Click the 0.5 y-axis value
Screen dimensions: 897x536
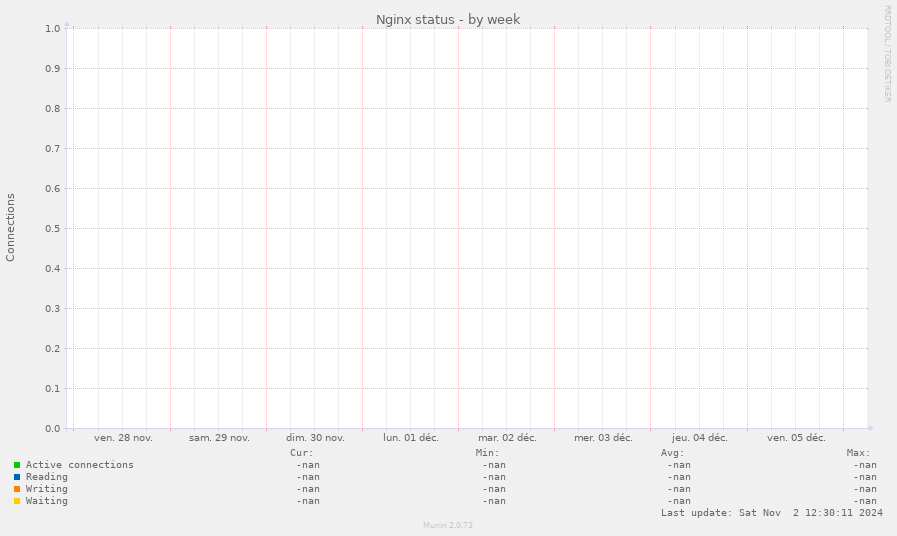pos(53,229)
